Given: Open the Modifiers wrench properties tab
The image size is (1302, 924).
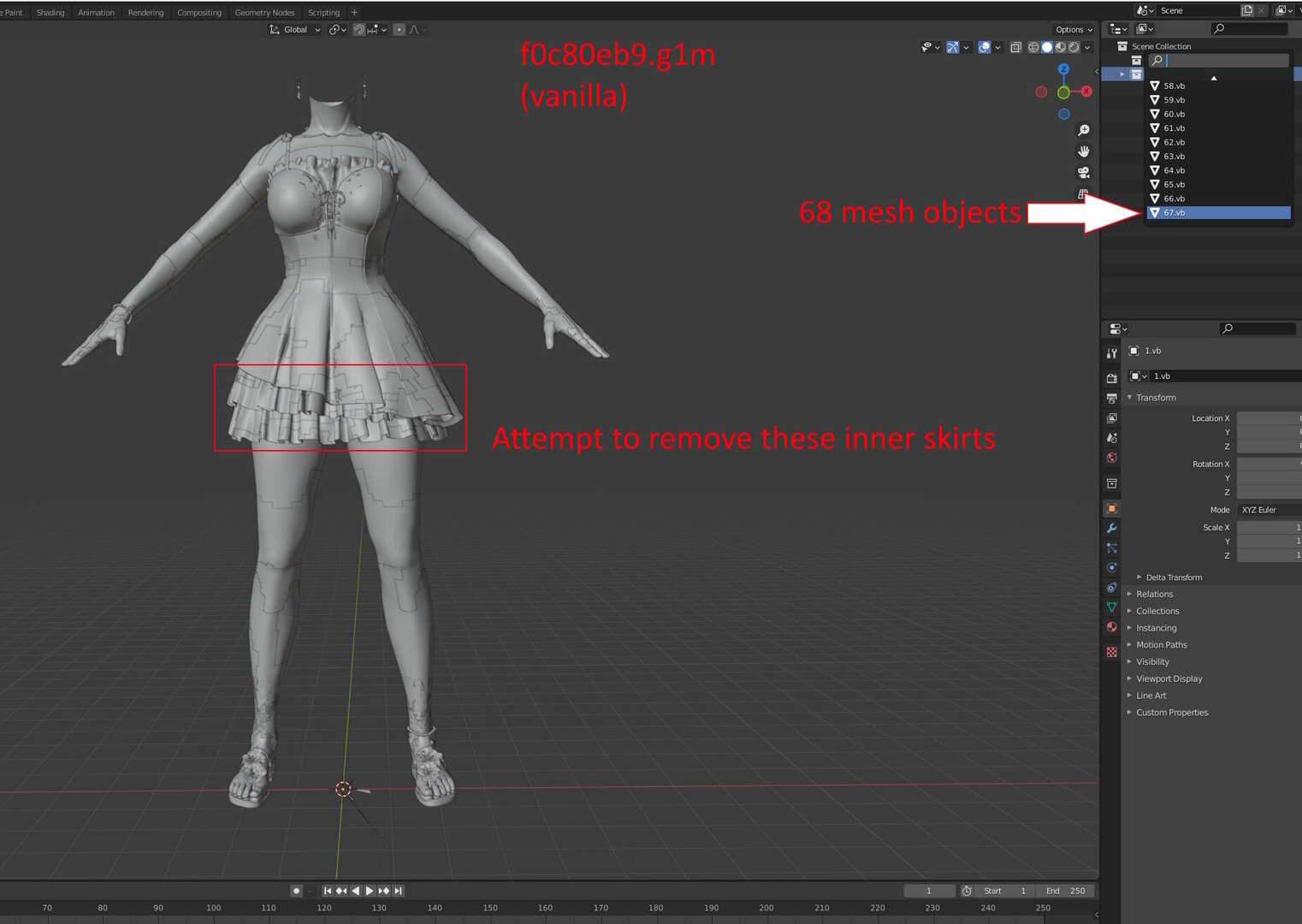Looking at the screenshot, I should pyautogui.click(x=1111, y=528).
